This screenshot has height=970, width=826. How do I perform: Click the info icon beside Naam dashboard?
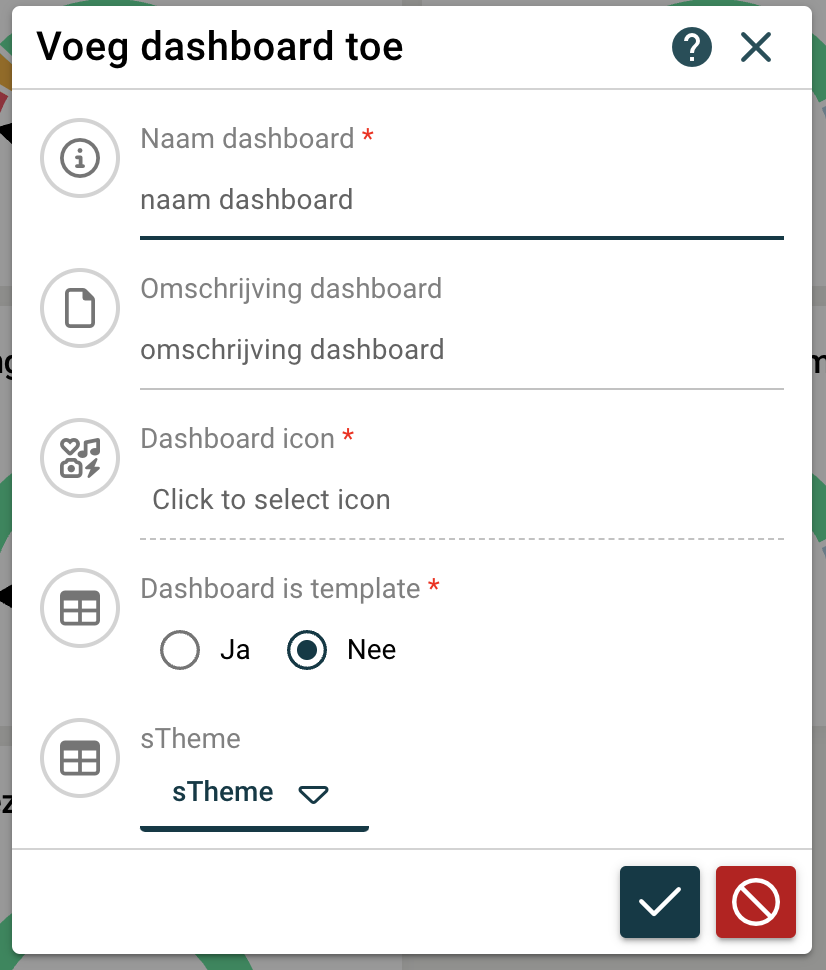click(80, 158)
